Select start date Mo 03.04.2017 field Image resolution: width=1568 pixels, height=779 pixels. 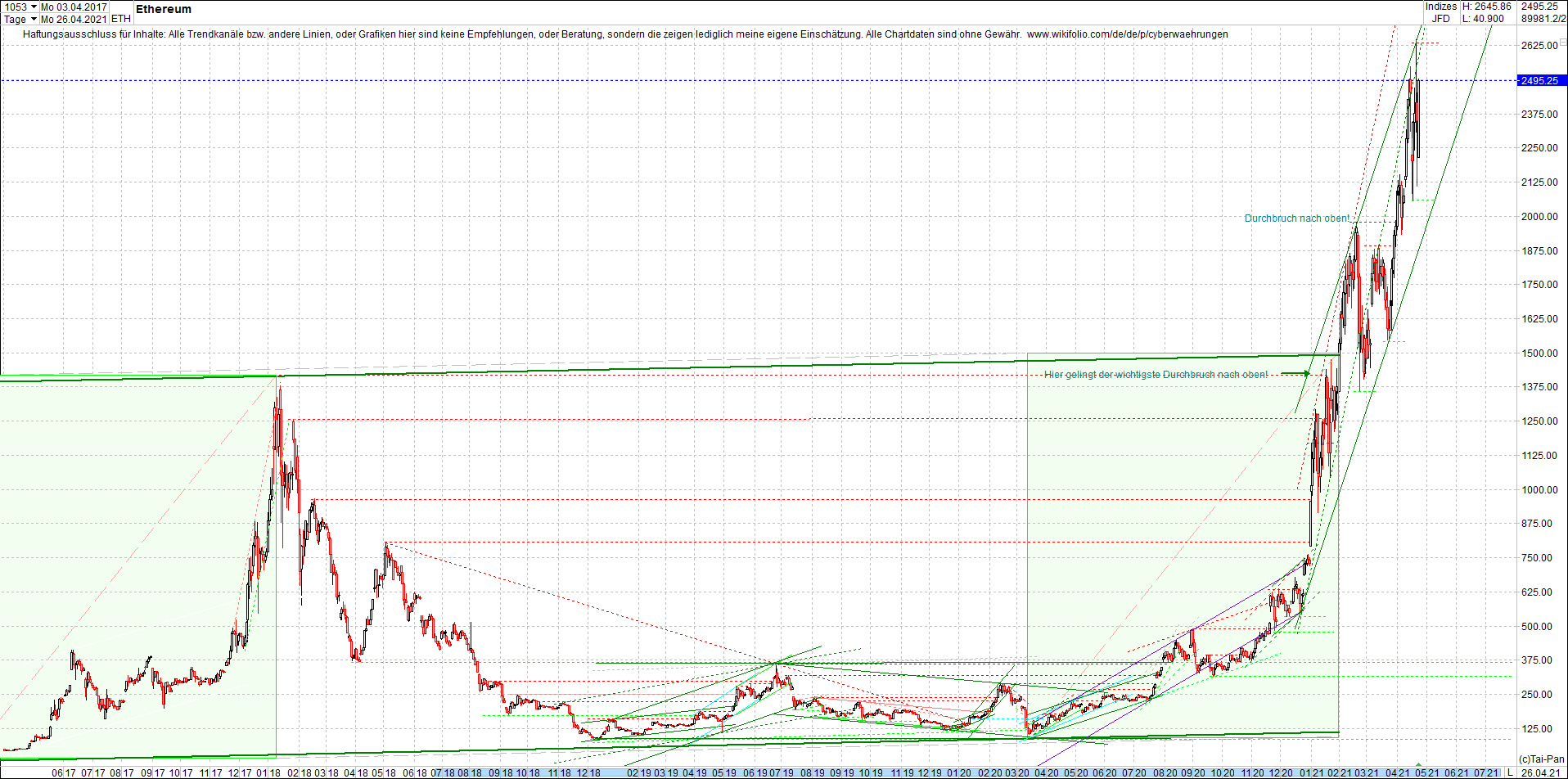74,7
